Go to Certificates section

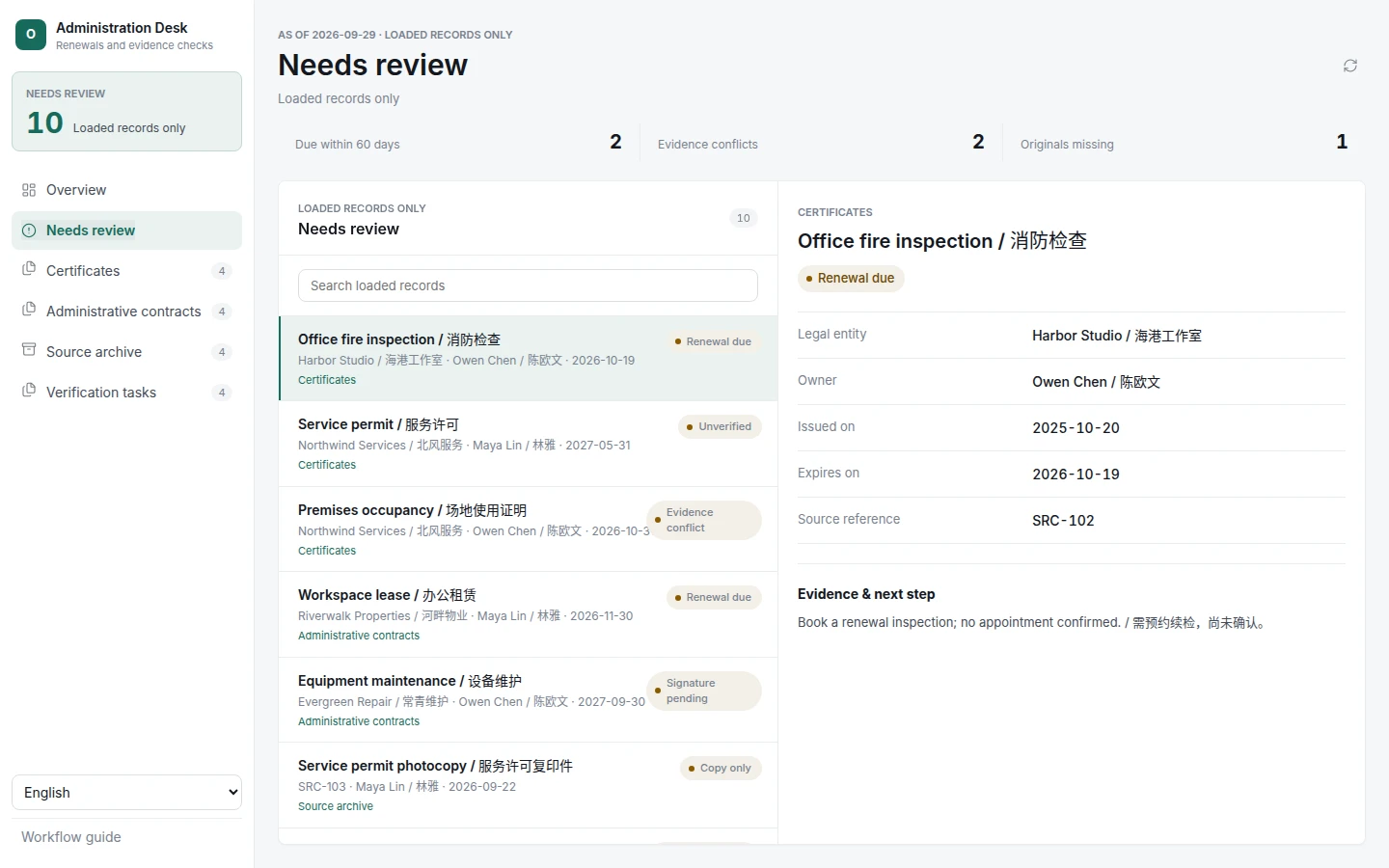(126, 271)
